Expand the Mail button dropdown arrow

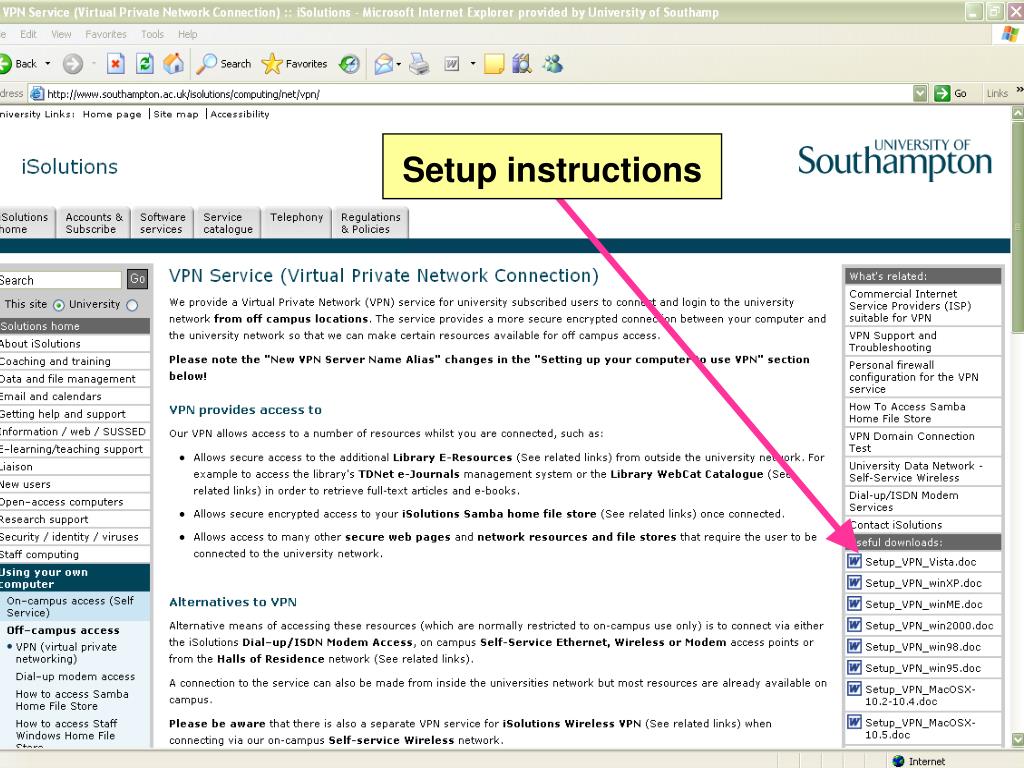[398, 63]
